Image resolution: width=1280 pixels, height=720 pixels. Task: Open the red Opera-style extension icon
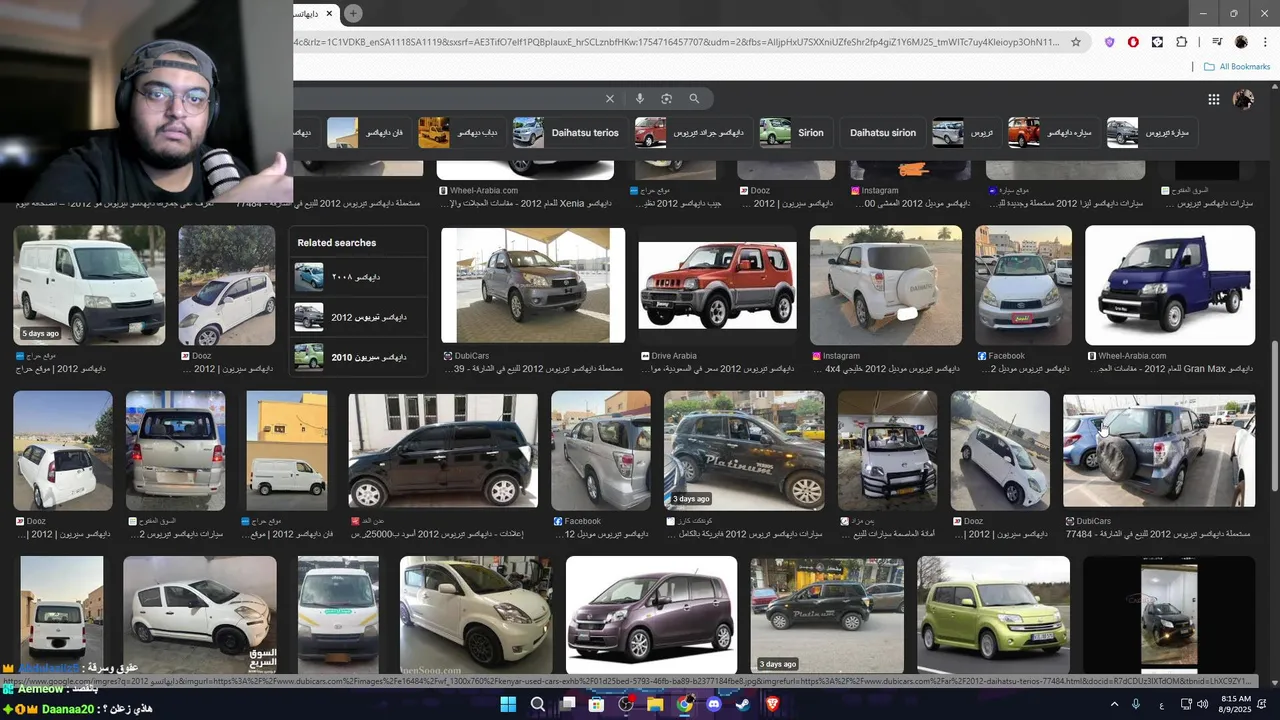pyautogui.click(x=1133, y=42)
